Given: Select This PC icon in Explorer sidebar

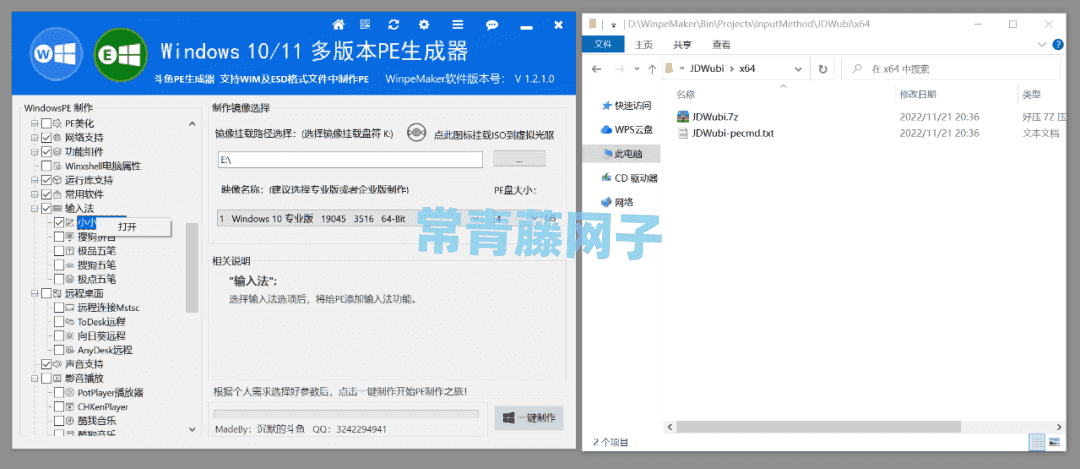Looking at the screenshot, I should point(608,153).
